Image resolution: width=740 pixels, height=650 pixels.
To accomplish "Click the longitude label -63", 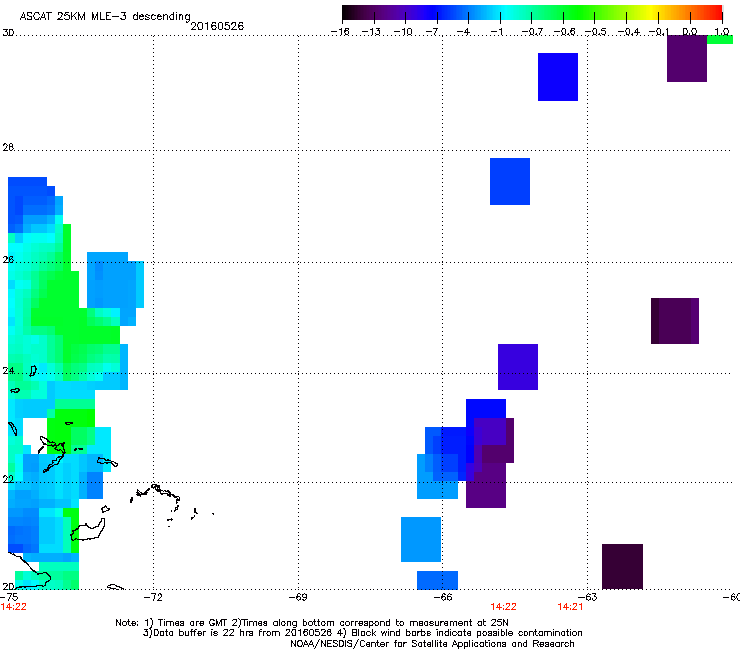I will [588, 597].
